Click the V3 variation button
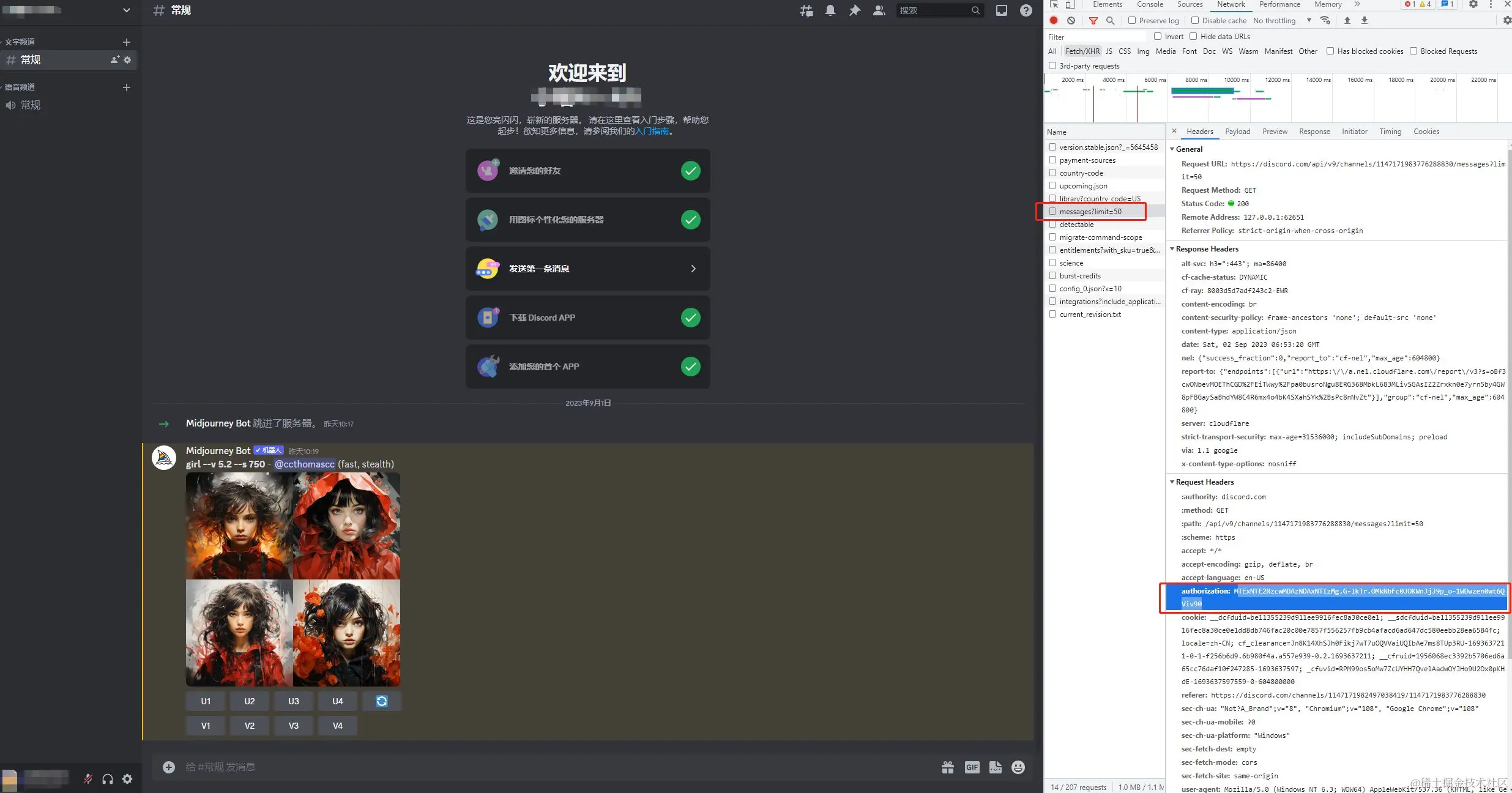The height and width of the screenshot is (793, 1512). click(x=294, y=726)
